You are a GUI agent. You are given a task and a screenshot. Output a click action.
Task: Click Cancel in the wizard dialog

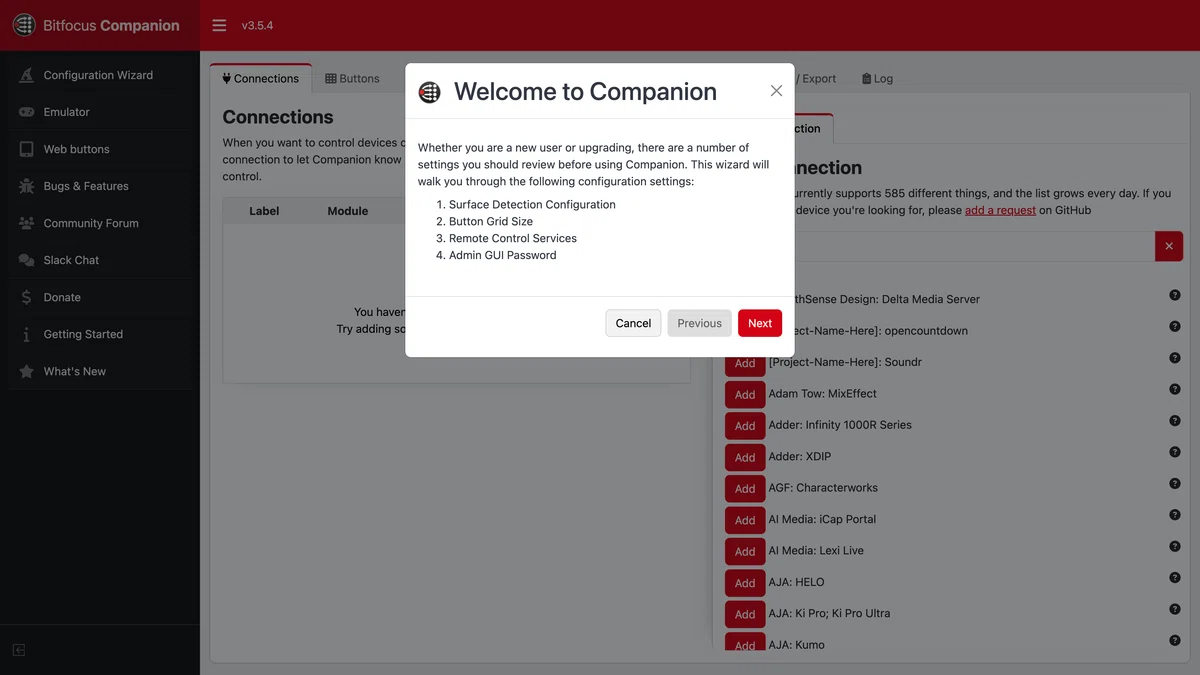coord(633,323)
